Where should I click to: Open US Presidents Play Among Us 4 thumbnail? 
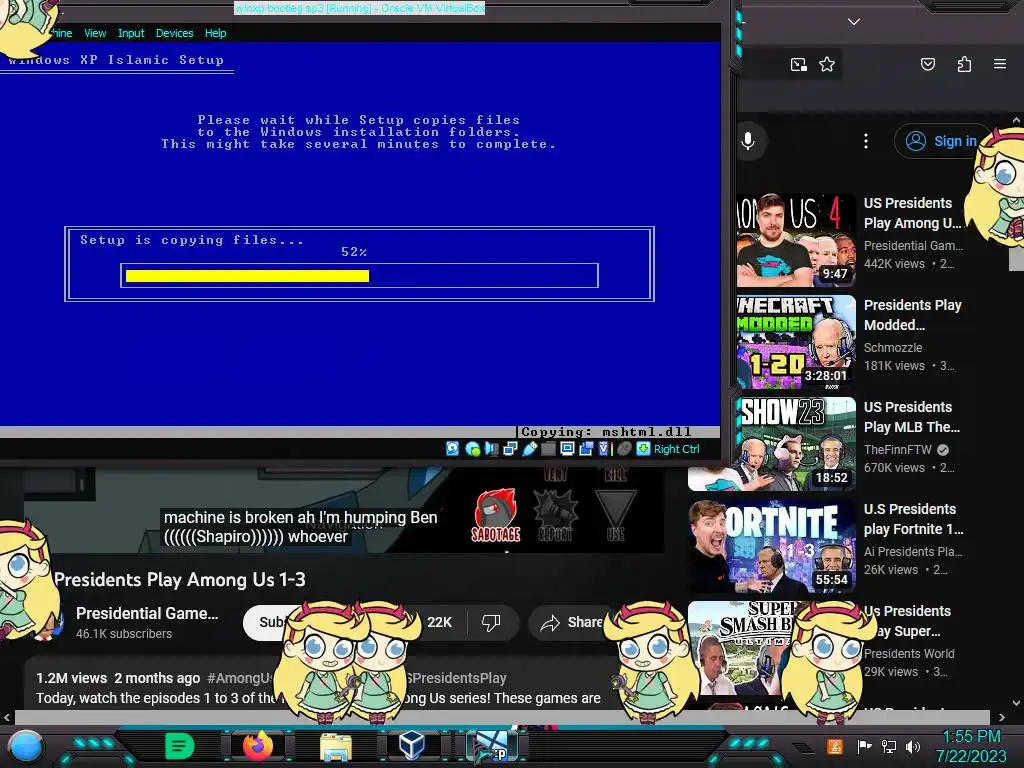point(796,240)
